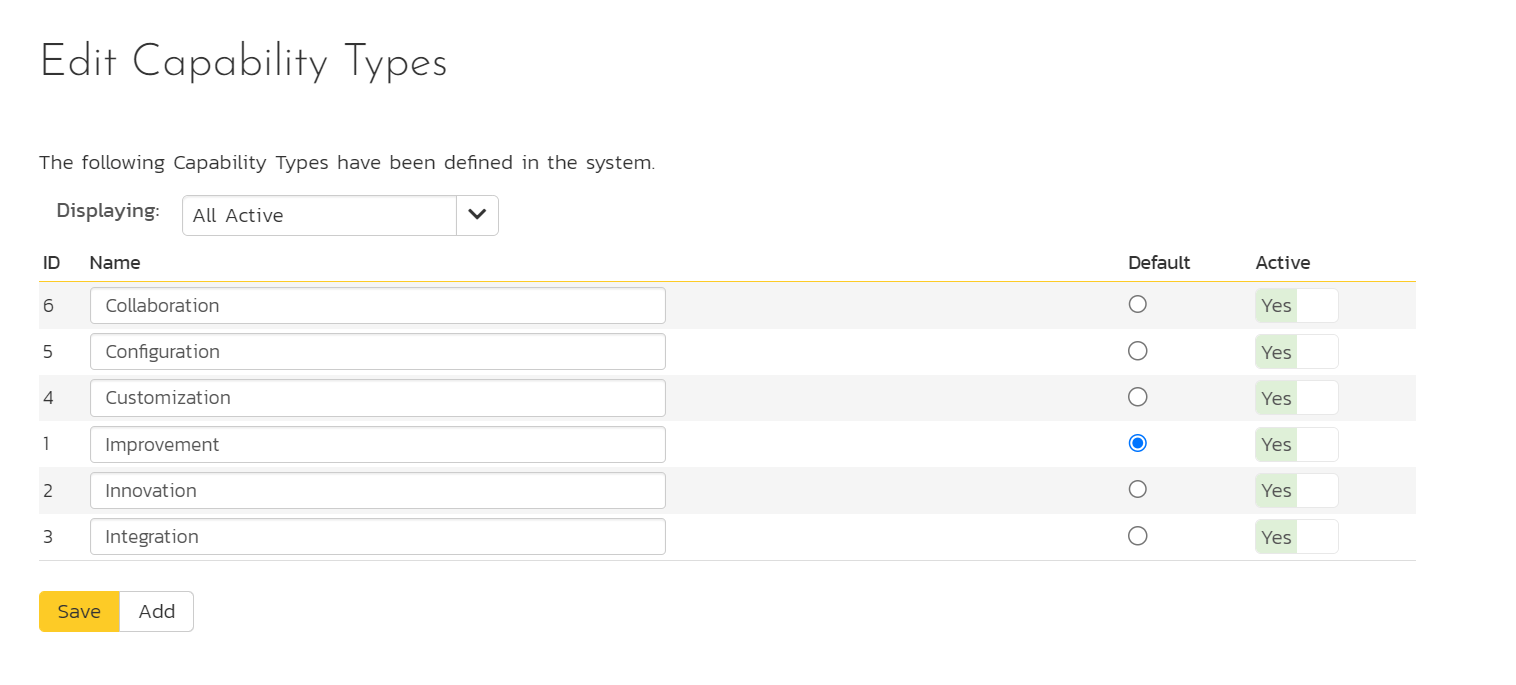1516x685 pixels.
Task: Open the Displaying filter dropdown arrow
Action: (477, 216)
